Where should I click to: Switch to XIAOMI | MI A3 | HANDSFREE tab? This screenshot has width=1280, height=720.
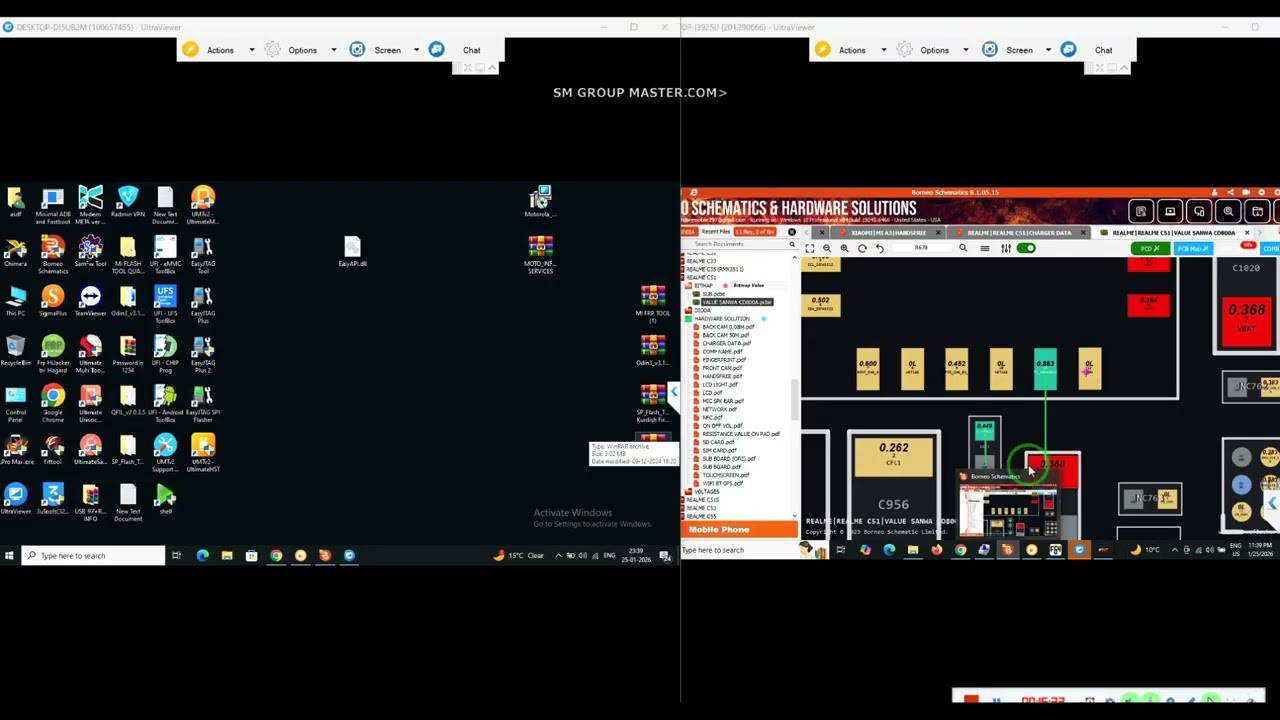889,233
